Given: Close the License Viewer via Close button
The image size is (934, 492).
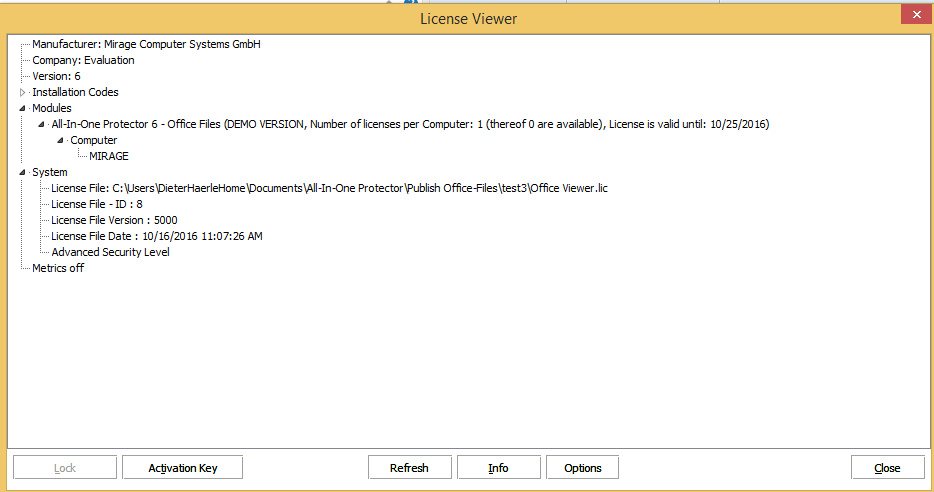Looking at the screenshot, I should coord(888,468).
